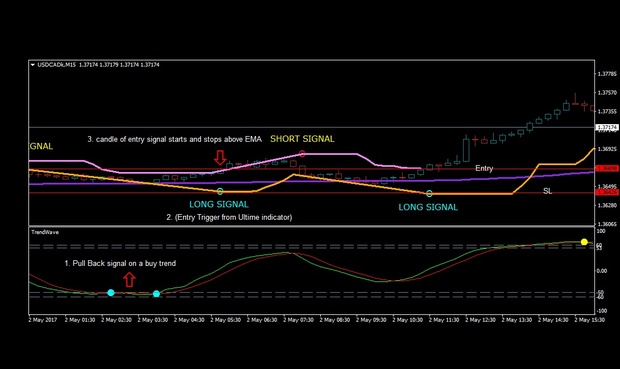Click the '2 May 13:30' time axis label
The image size is (620, 369).
[x=516, y=320]
